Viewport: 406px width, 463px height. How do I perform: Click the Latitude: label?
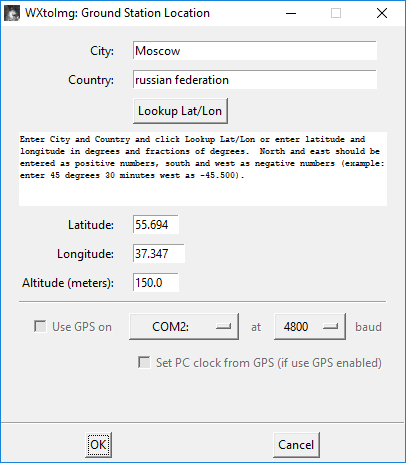click(91, 225)
